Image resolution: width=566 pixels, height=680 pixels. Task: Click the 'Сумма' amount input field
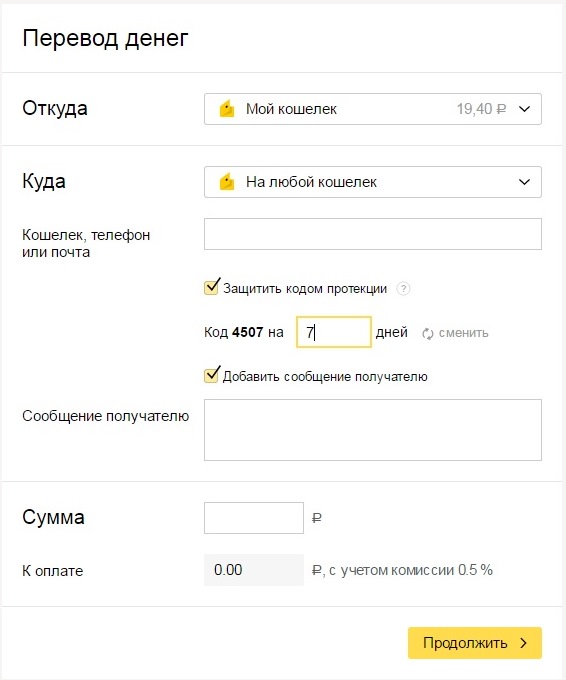coord(254,518)
